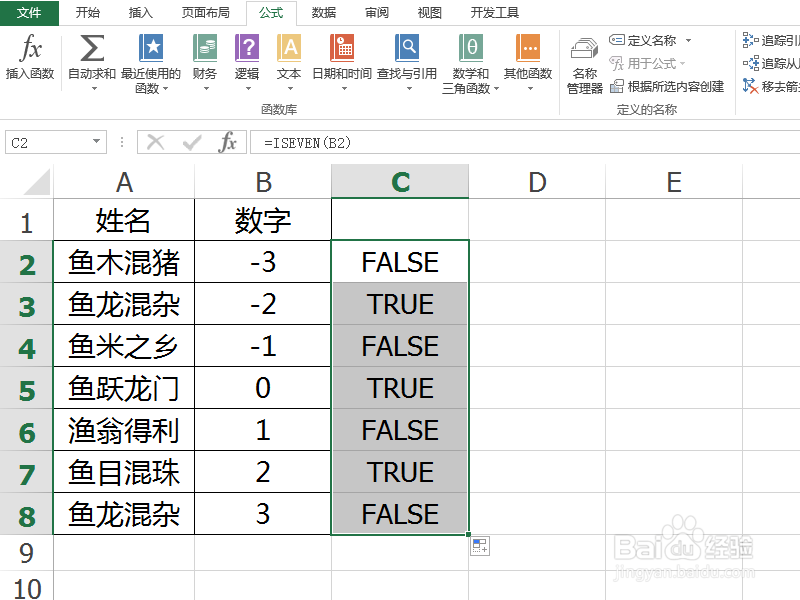The height and width of the screenshot is (600, 800).
Task: Select cell containing 鱼米之乡
Action: (124, 346)
